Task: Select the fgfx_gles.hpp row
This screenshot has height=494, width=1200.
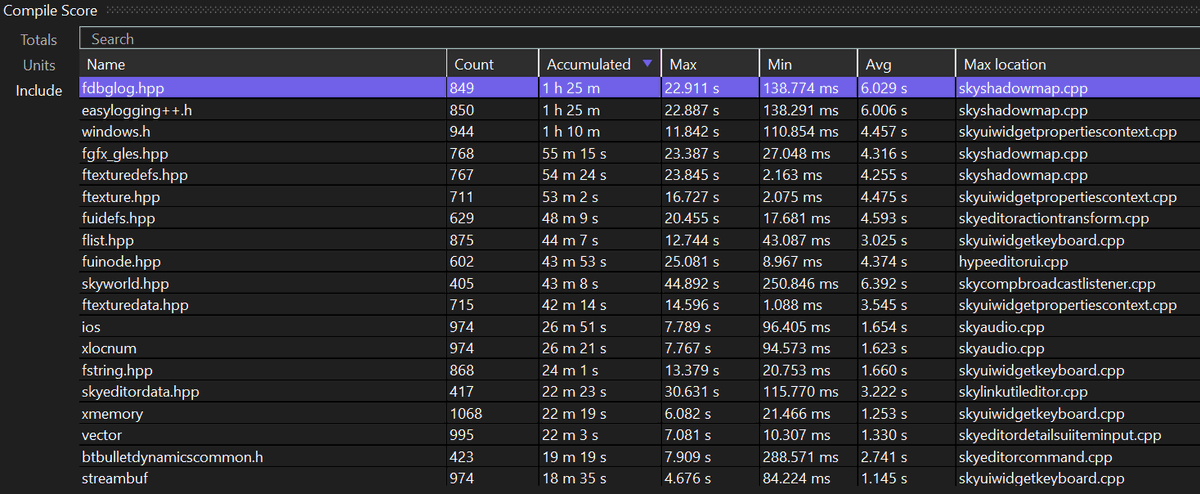Action: [639, 154]
